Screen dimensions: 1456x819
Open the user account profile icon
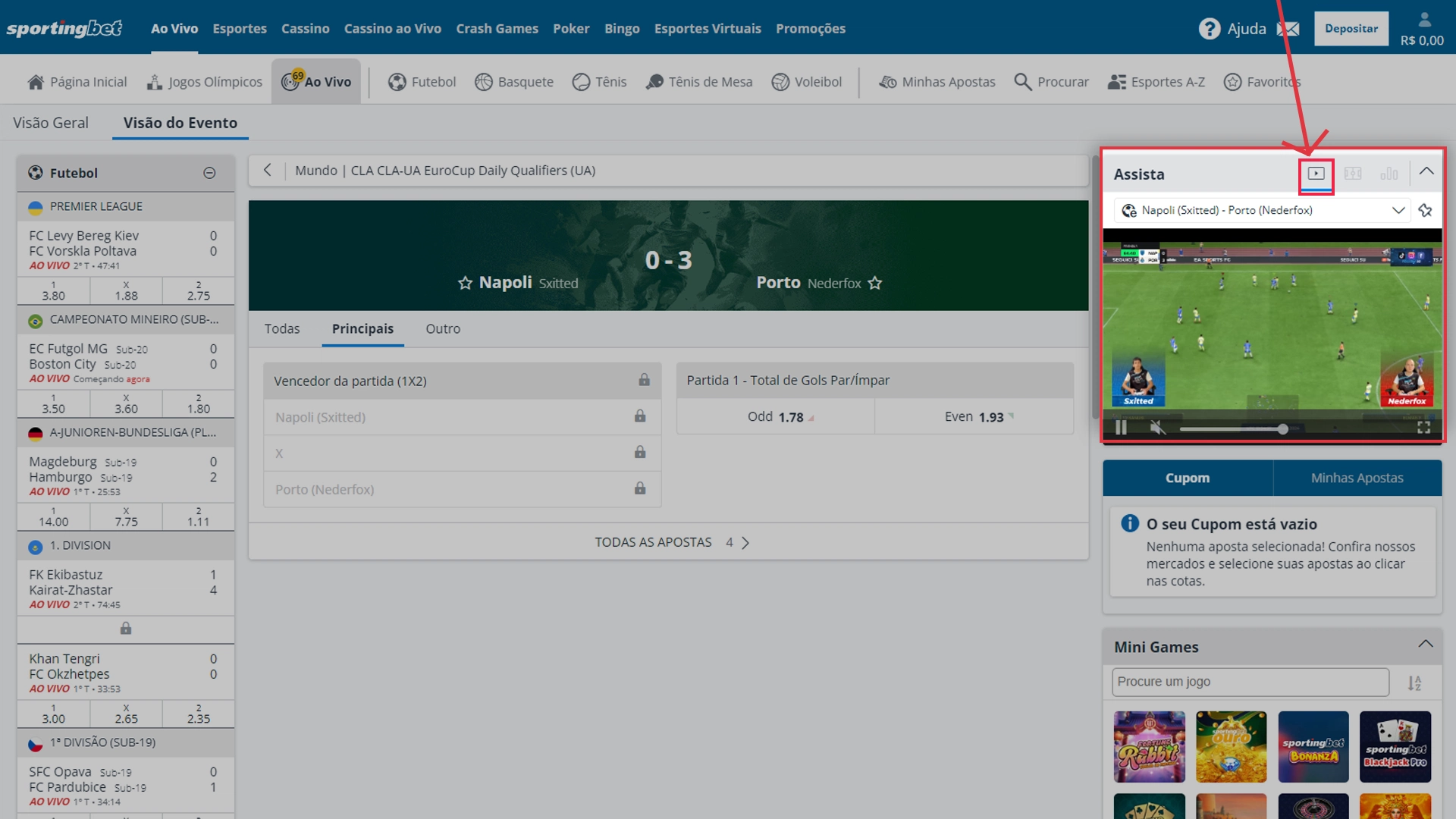coord(1424,20)
